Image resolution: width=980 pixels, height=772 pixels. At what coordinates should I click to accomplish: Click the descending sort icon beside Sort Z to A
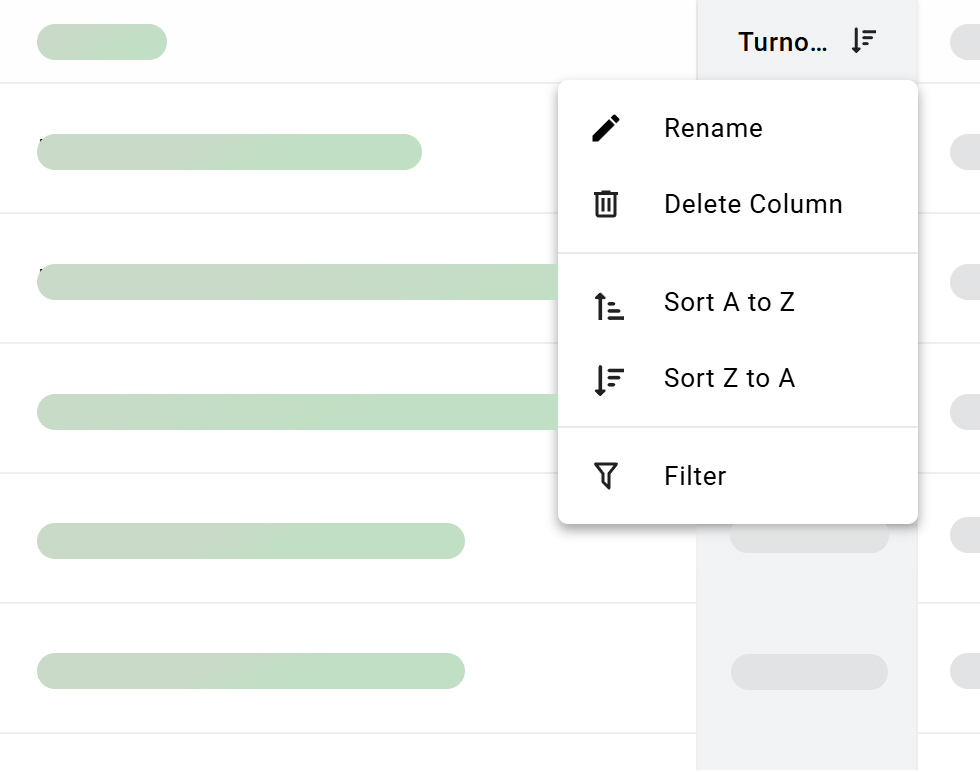click(x=608, y=380)
